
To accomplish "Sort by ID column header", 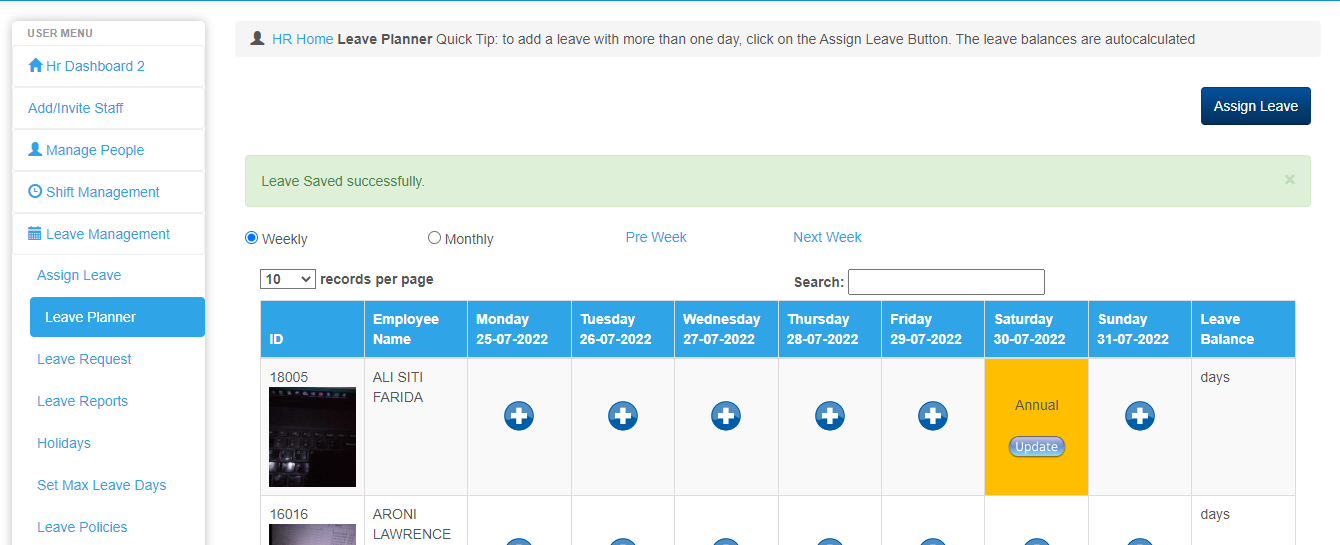I will click(x=312, y=329).
